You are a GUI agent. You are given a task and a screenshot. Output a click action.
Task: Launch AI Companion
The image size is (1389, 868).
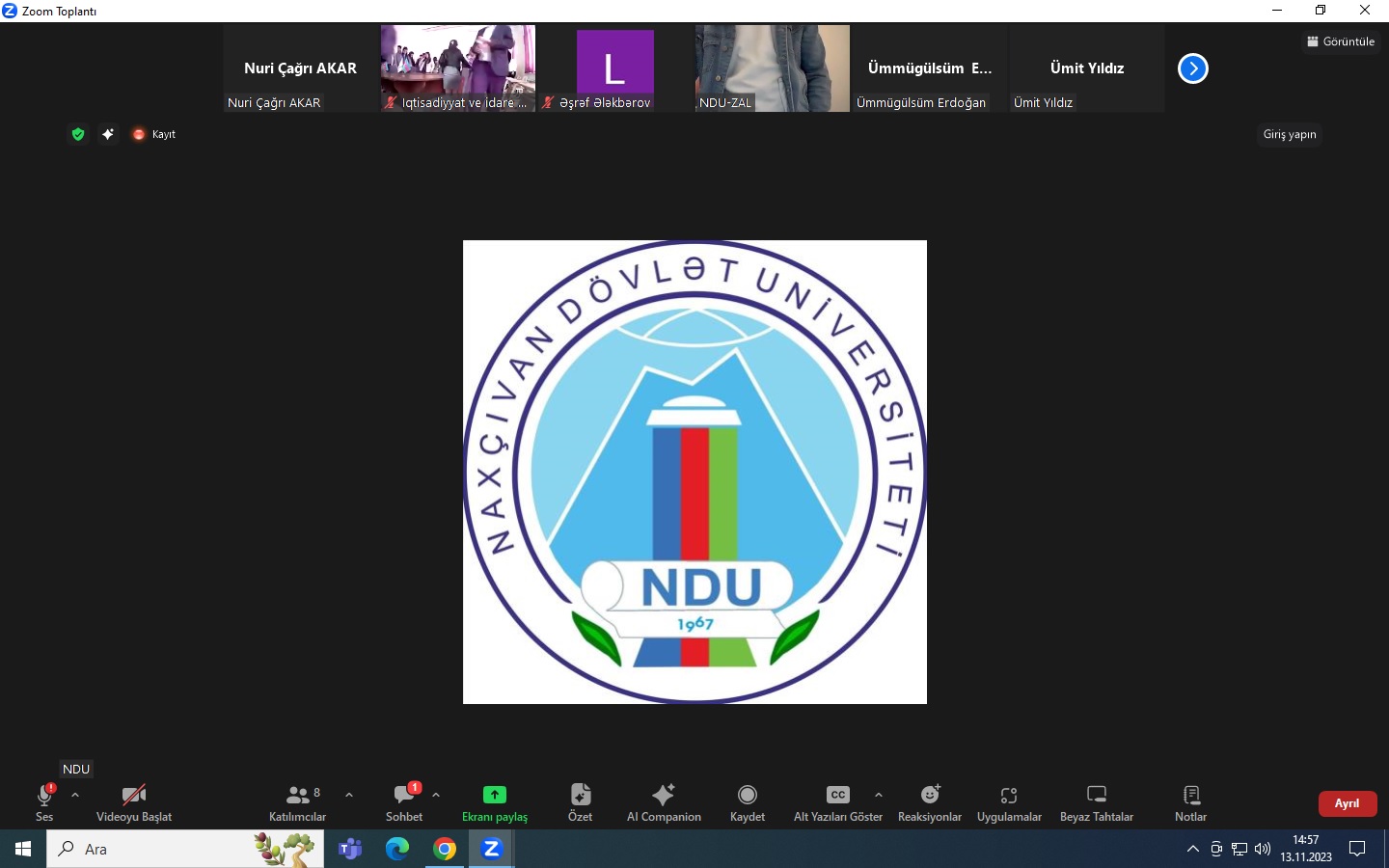(x=664, y=802)
